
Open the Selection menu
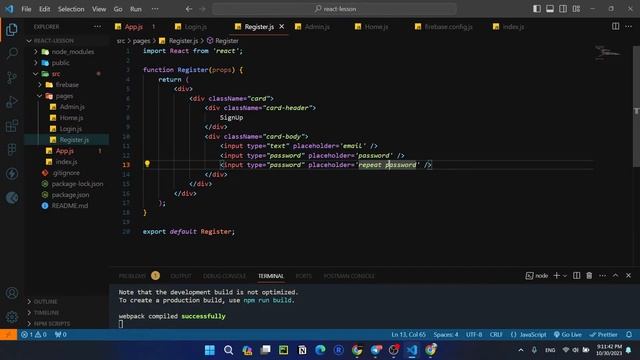71,9
